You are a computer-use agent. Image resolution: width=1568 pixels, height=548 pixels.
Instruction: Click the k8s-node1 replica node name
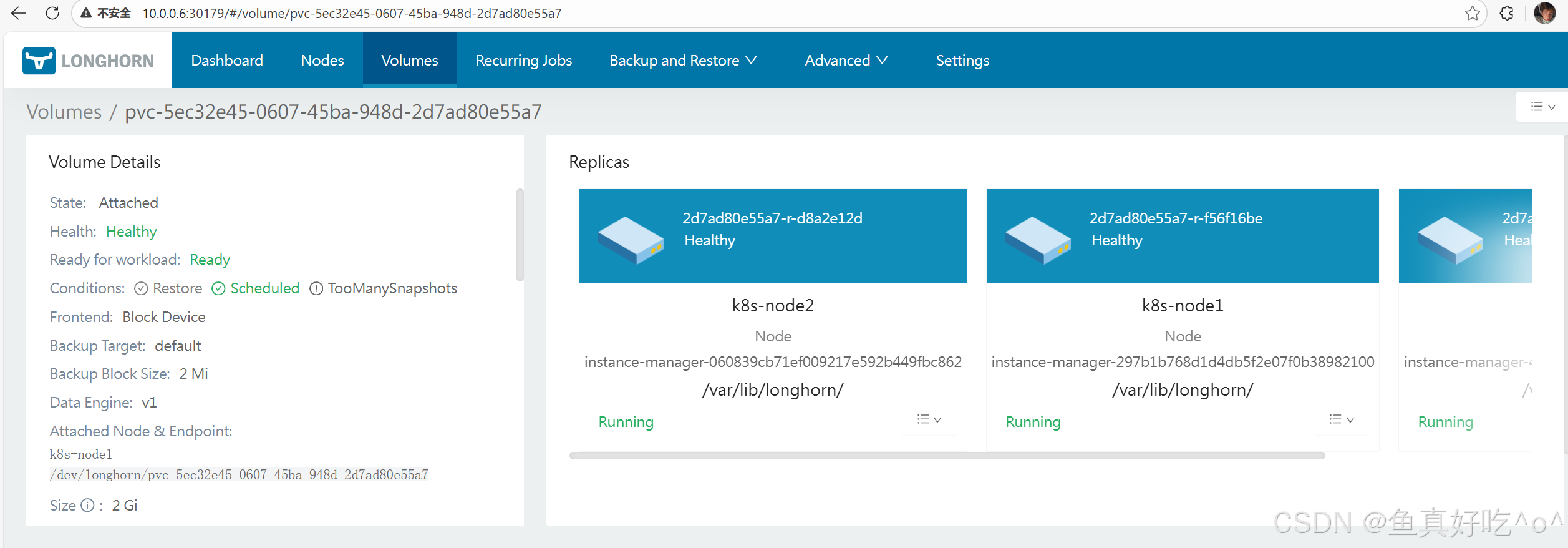point(1183,305)
